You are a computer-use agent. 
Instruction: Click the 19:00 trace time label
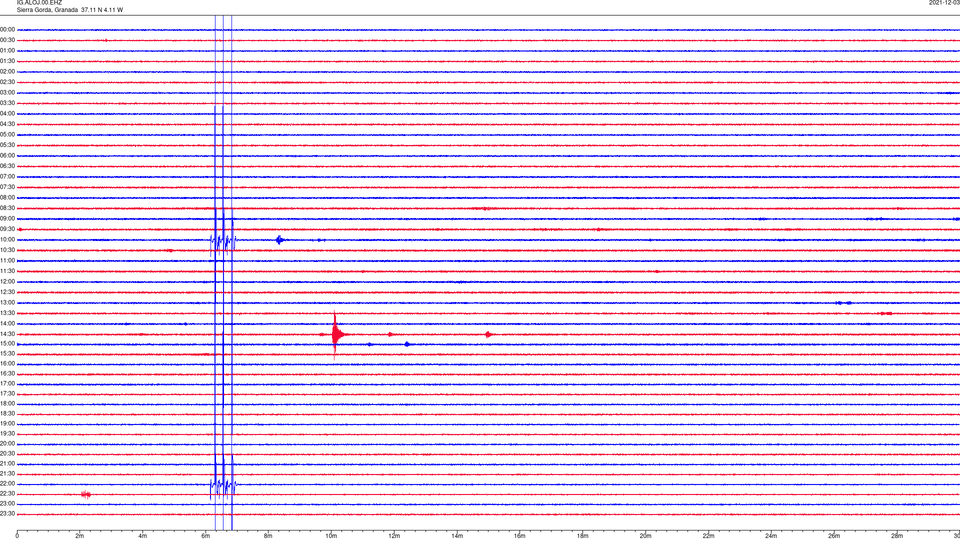(7, 424)
